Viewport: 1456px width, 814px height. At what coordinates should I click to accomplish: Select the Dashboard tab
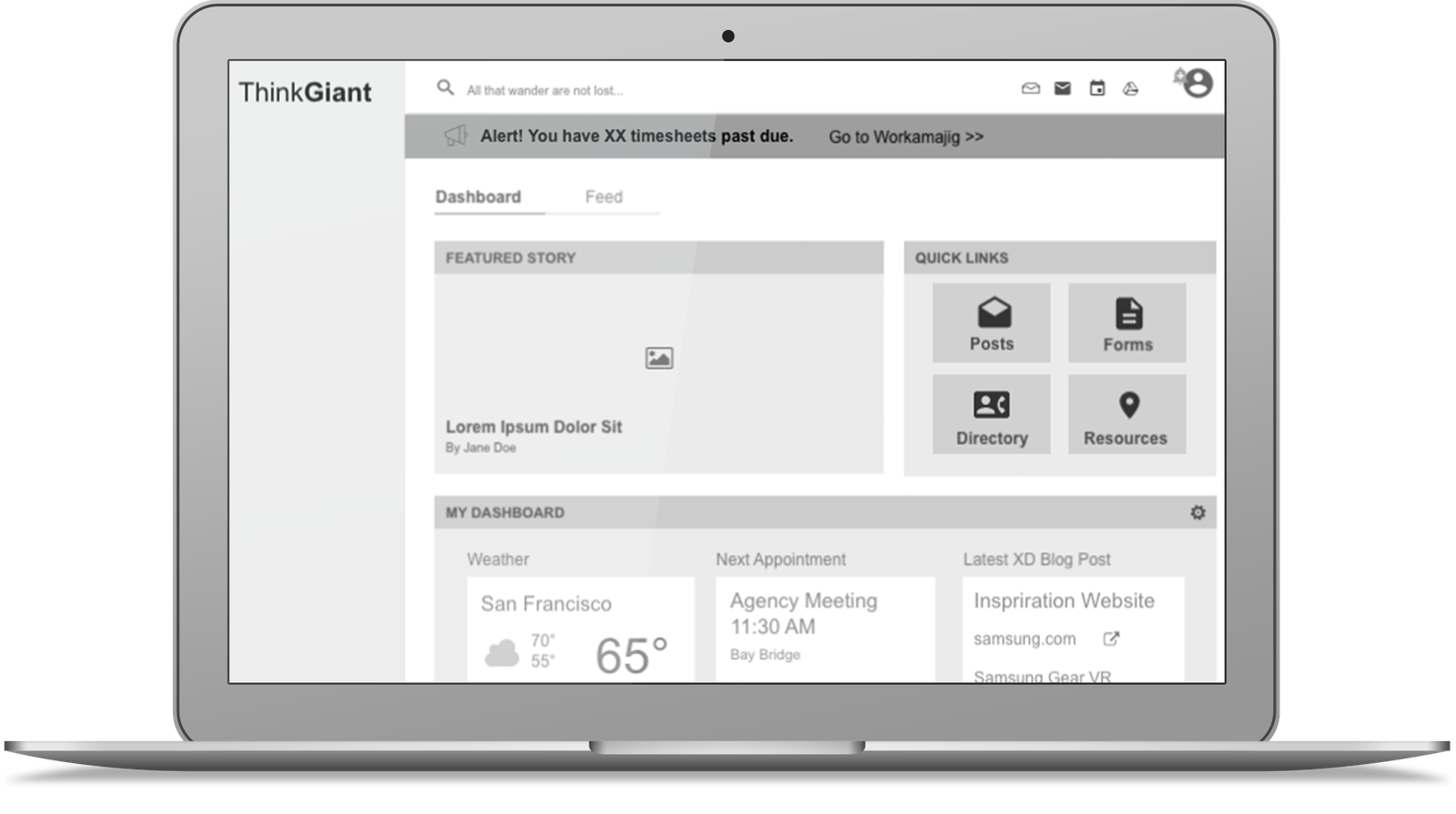click(x=478, y=197)
